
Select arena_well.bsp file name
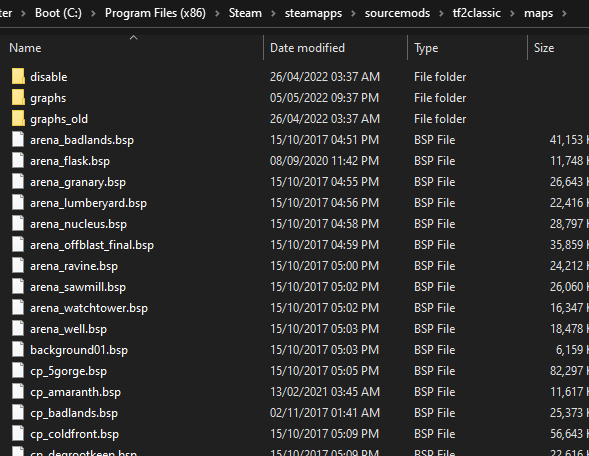point(68,329)
